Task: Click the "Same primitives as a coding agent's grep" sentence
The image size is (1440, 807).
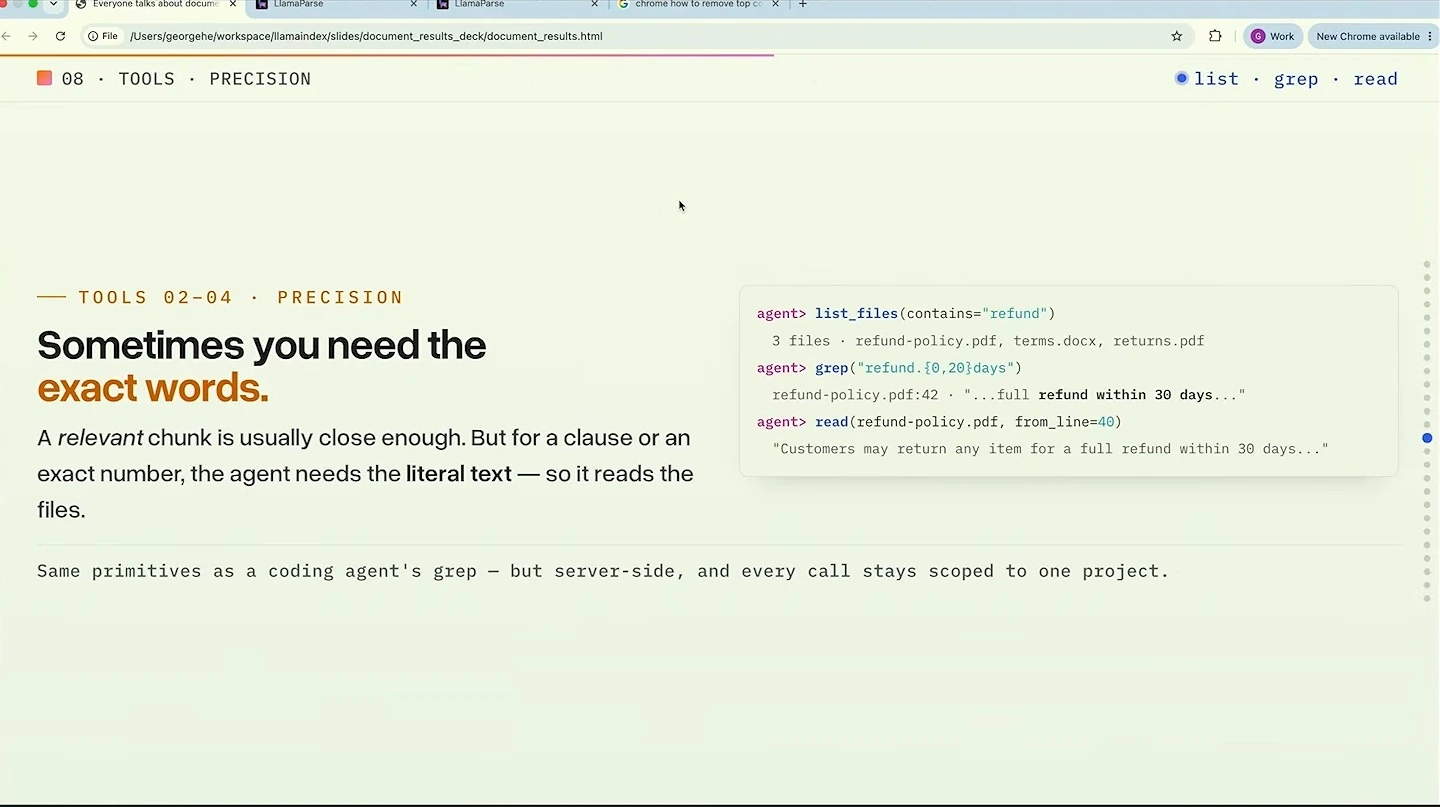Action: [x=603, y=571]
